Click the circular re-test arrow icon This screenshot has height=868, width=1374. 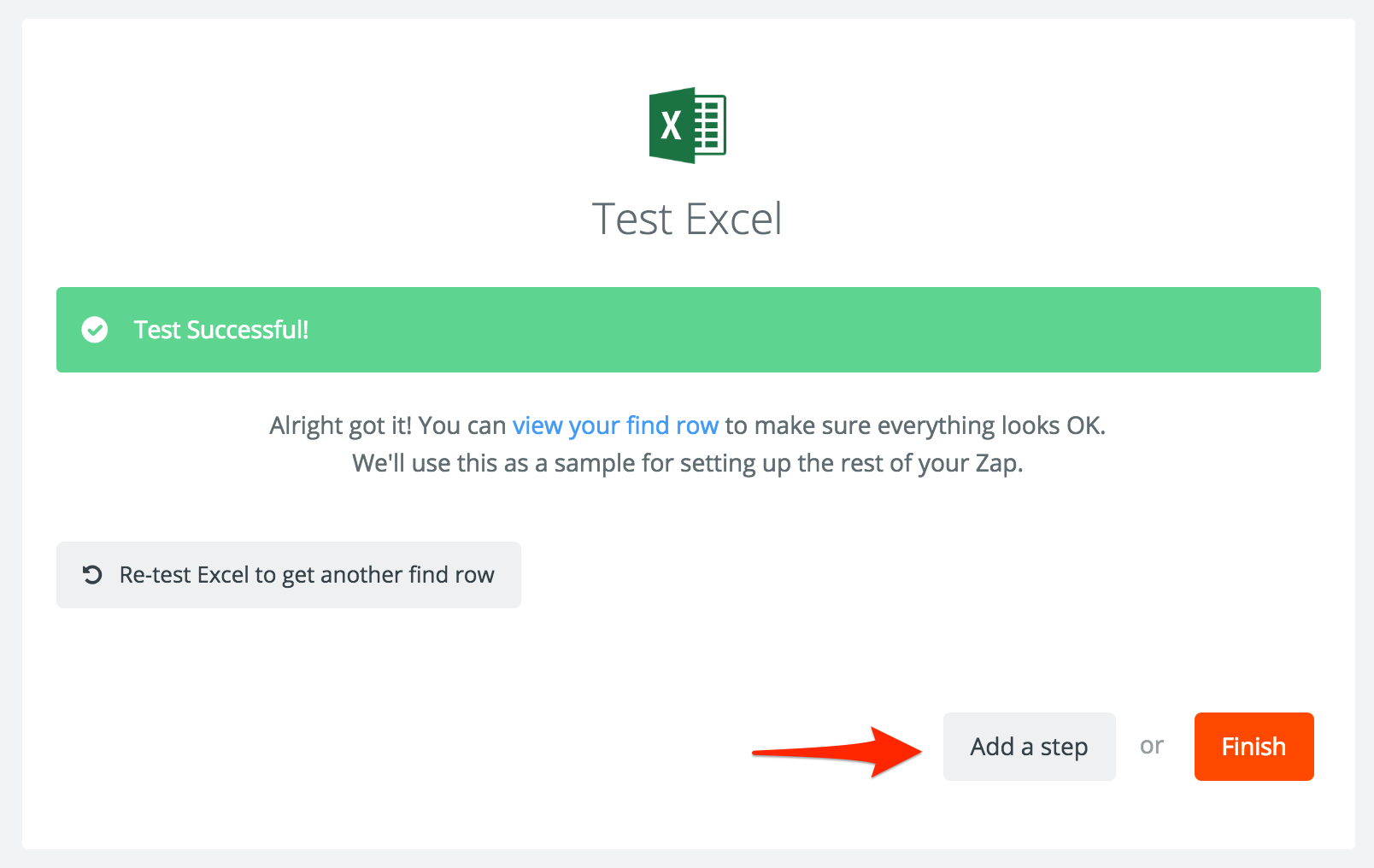tap(92, 575)
